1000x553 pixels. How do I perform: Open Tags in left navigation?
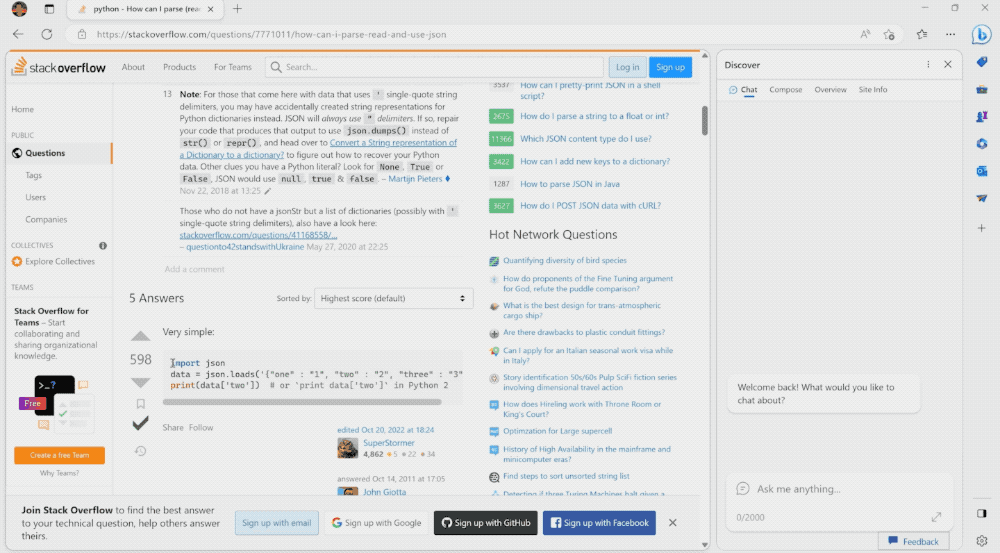coord(34,175)
